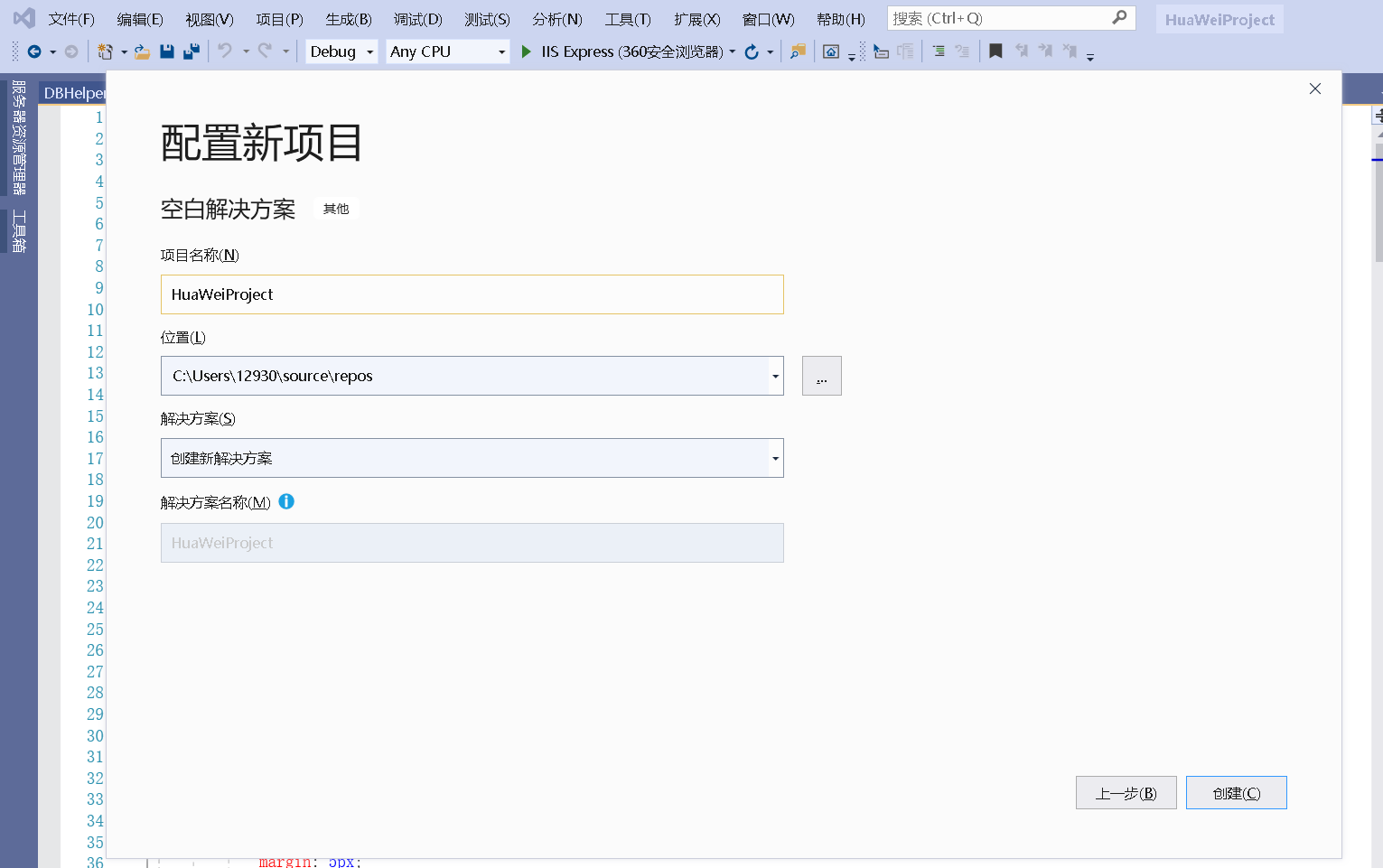Save the current file

coord(167,51)
